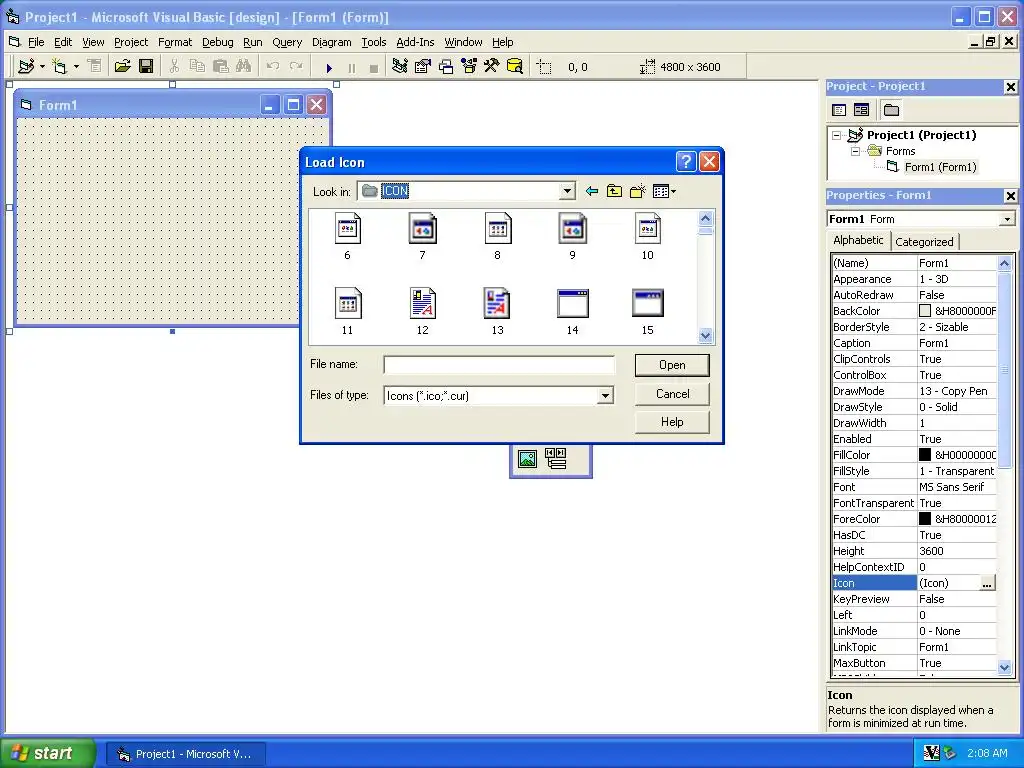Click Project1 Microsoft Visual Basic taskbar button
The width and height of the screenshot is (1024, 768).
point(185,754)
